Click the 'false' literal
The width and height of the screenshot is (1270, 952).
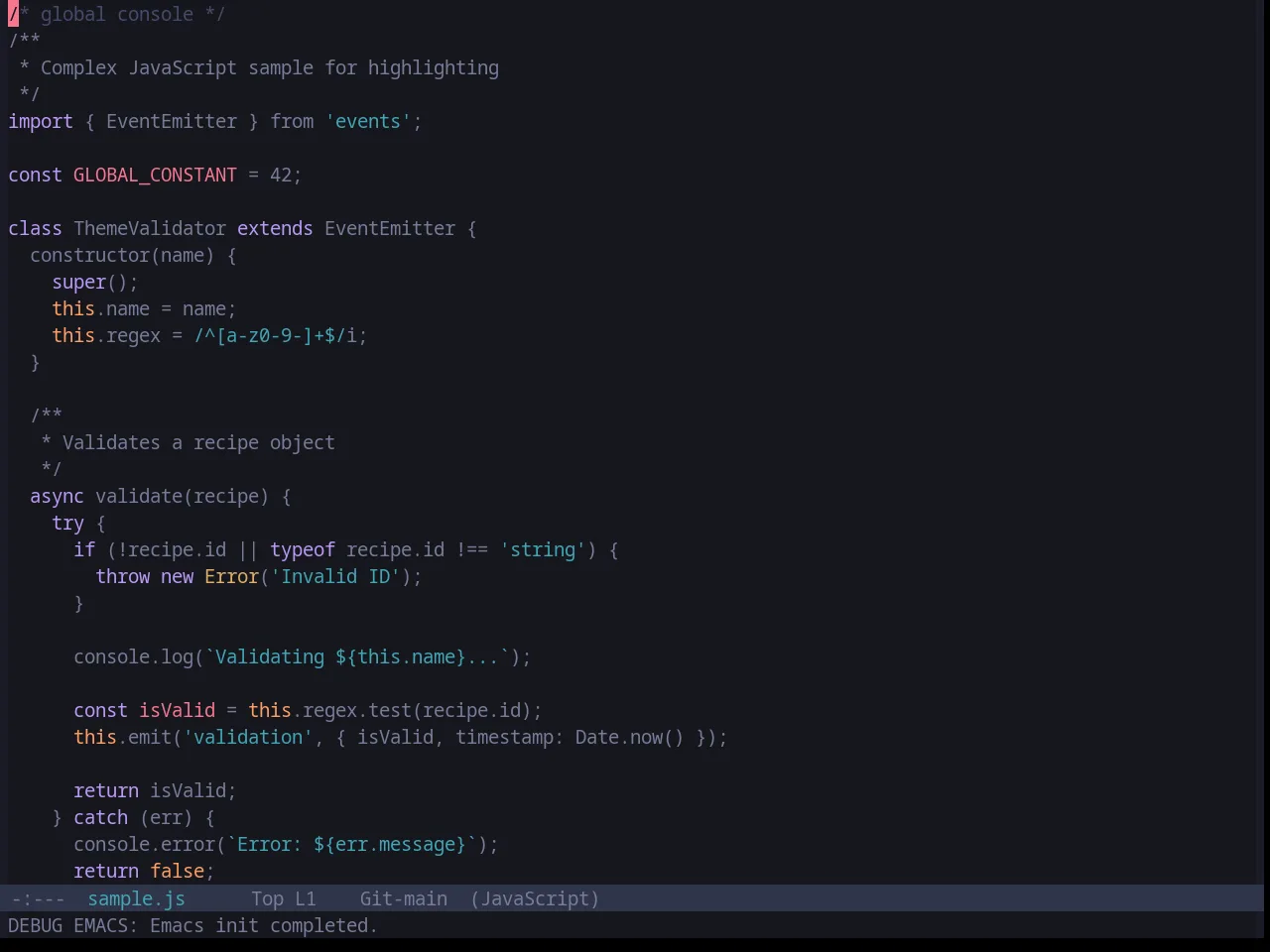coord(177,871)
